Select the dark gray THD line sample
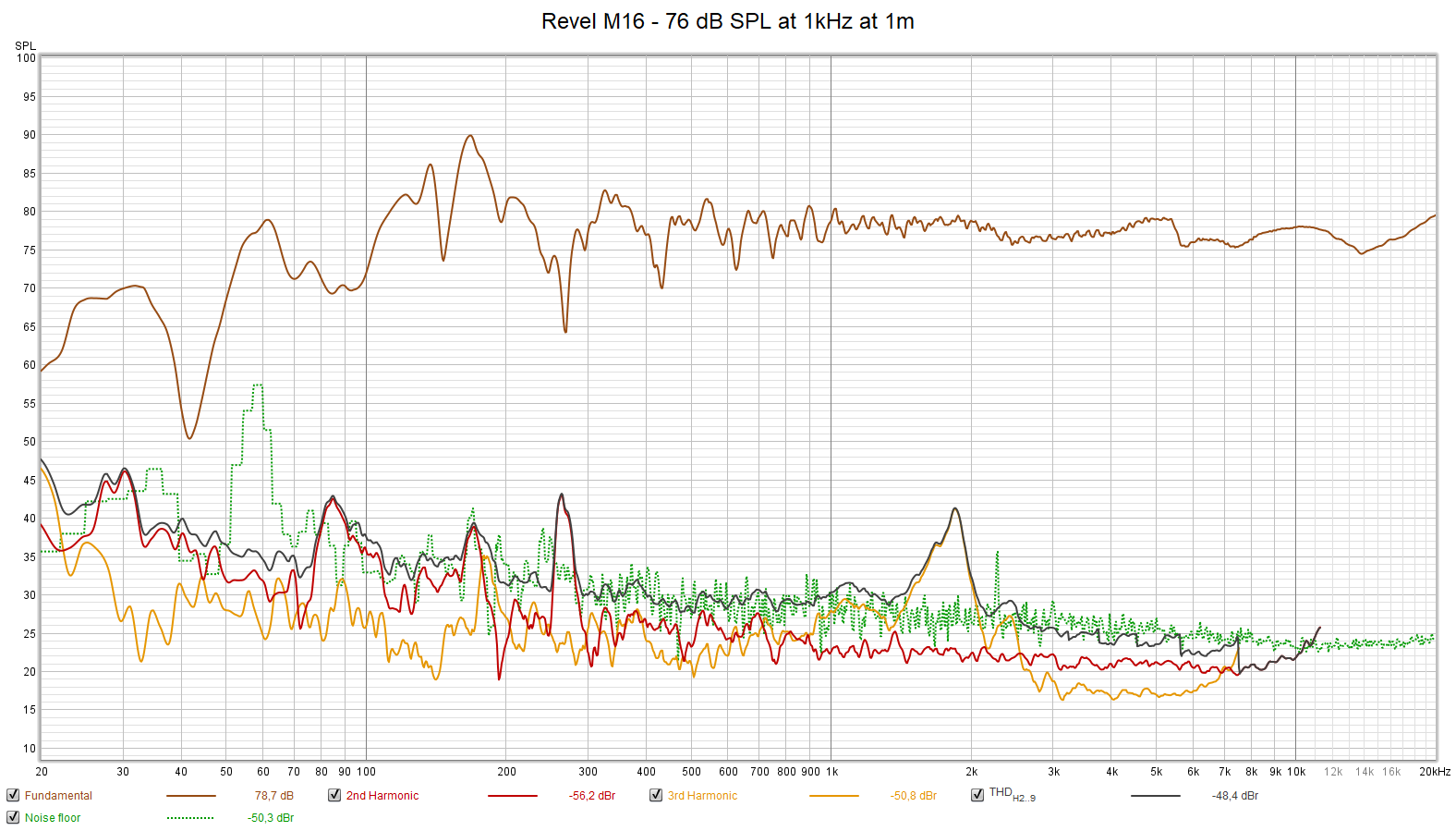1456x831 pixels. (1156, 796)
